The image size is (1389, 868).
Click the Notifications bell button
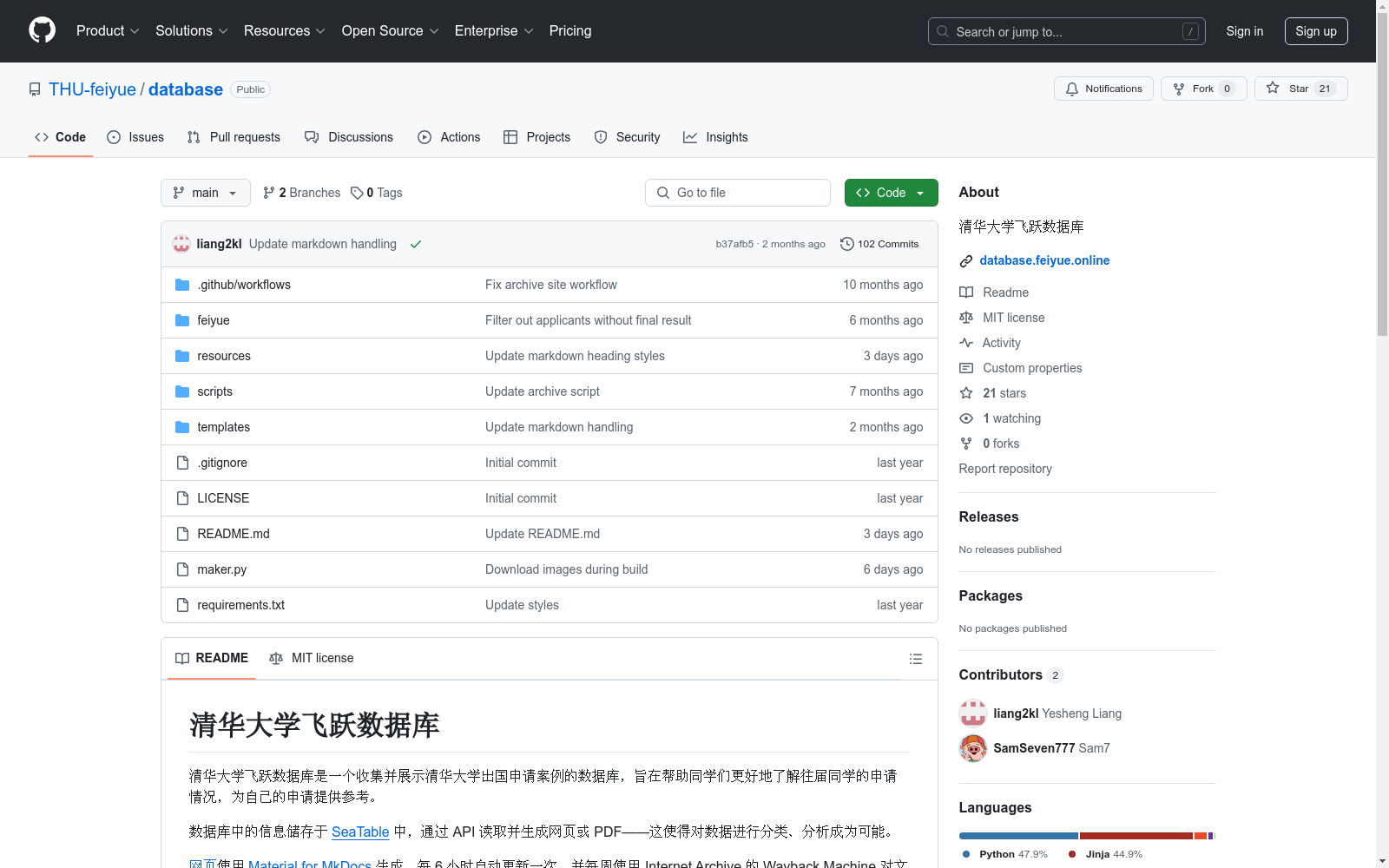(1103, 89)
